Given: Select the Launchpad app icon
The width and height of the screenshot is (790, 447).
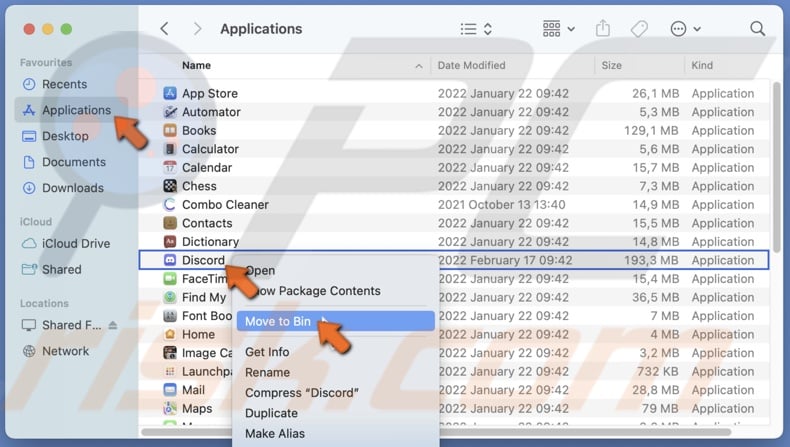Looking at the screenshot, I should [170, 371].
